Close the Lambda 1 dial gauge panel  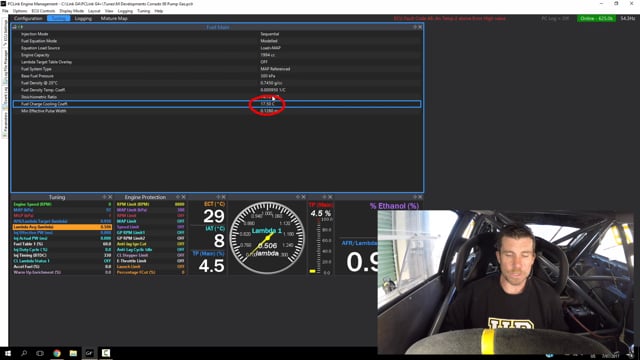(303, 197)
